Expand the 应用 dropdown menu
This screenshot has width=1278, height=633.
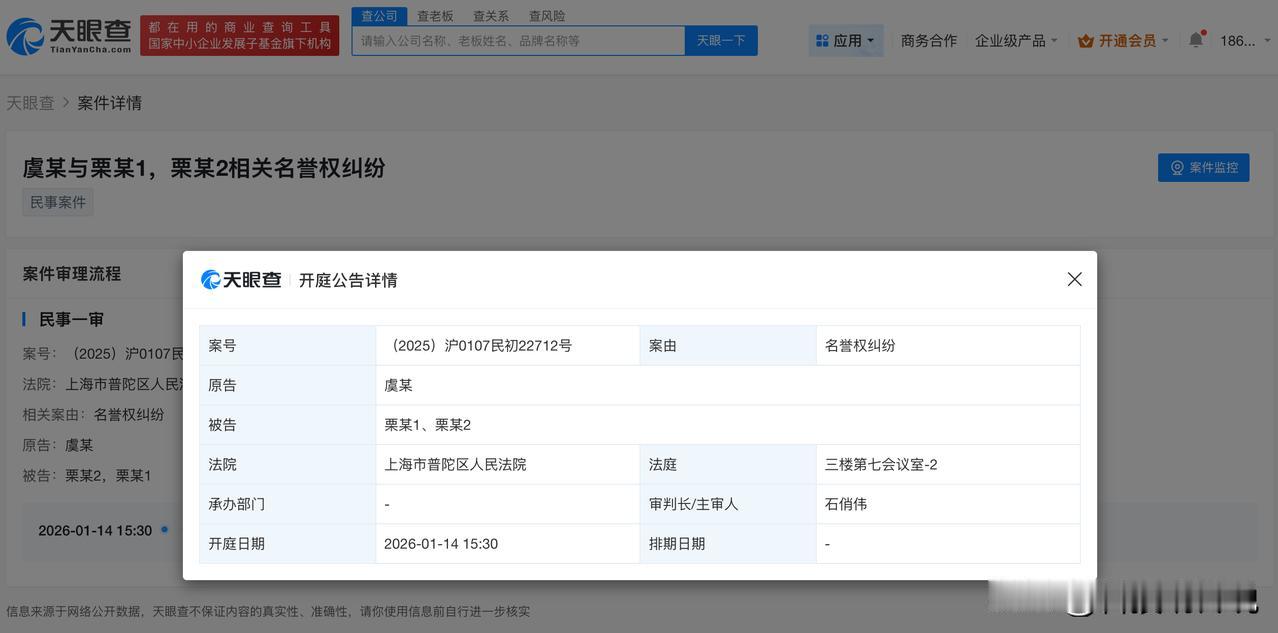pyautogui.click(x=846, y=41)
